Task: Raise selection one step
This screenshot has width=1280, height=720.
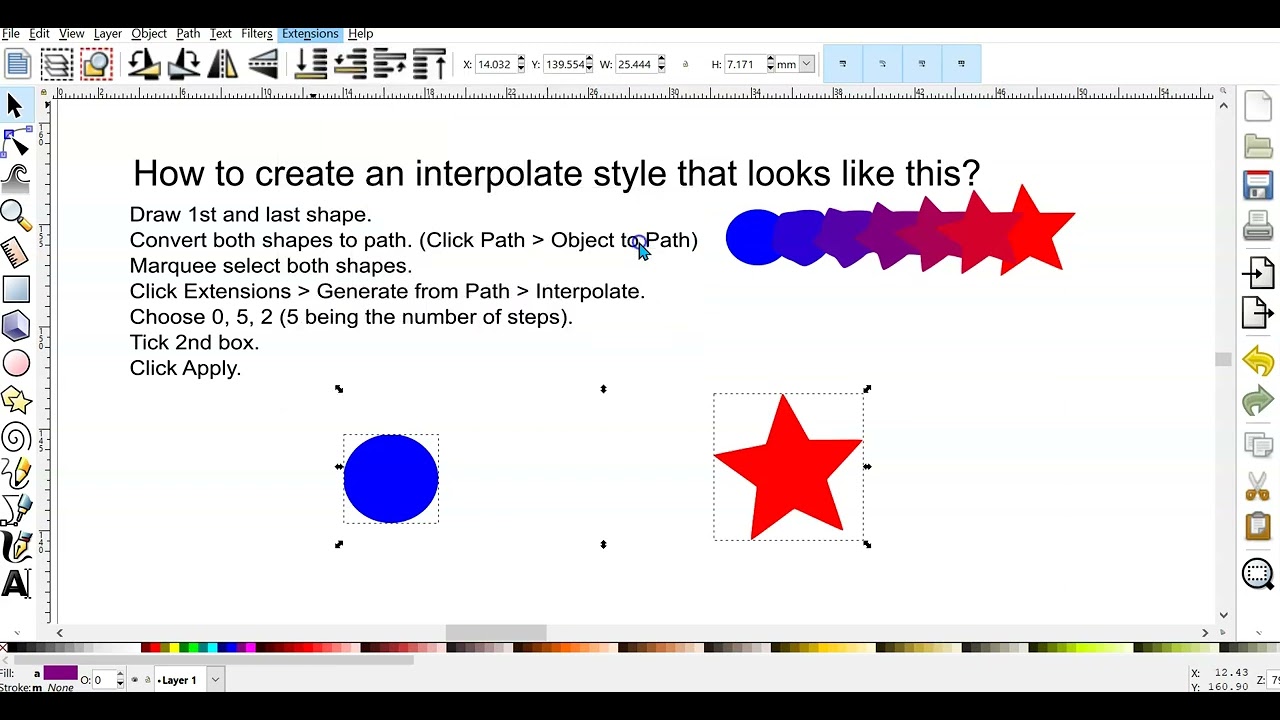Action: point(389,64)
